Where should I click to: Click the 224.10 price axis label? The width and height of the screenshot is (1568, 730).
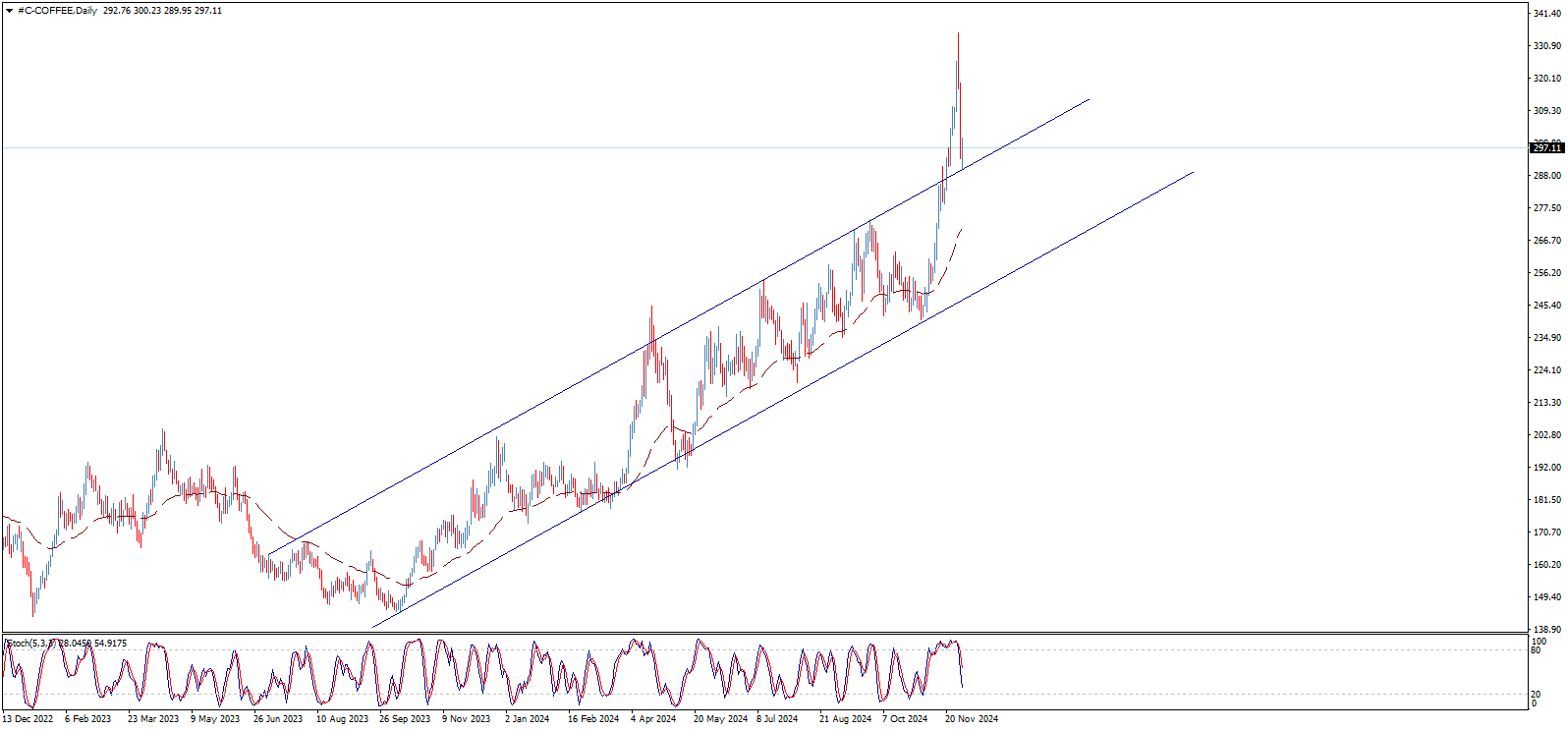coord(1547,370)
